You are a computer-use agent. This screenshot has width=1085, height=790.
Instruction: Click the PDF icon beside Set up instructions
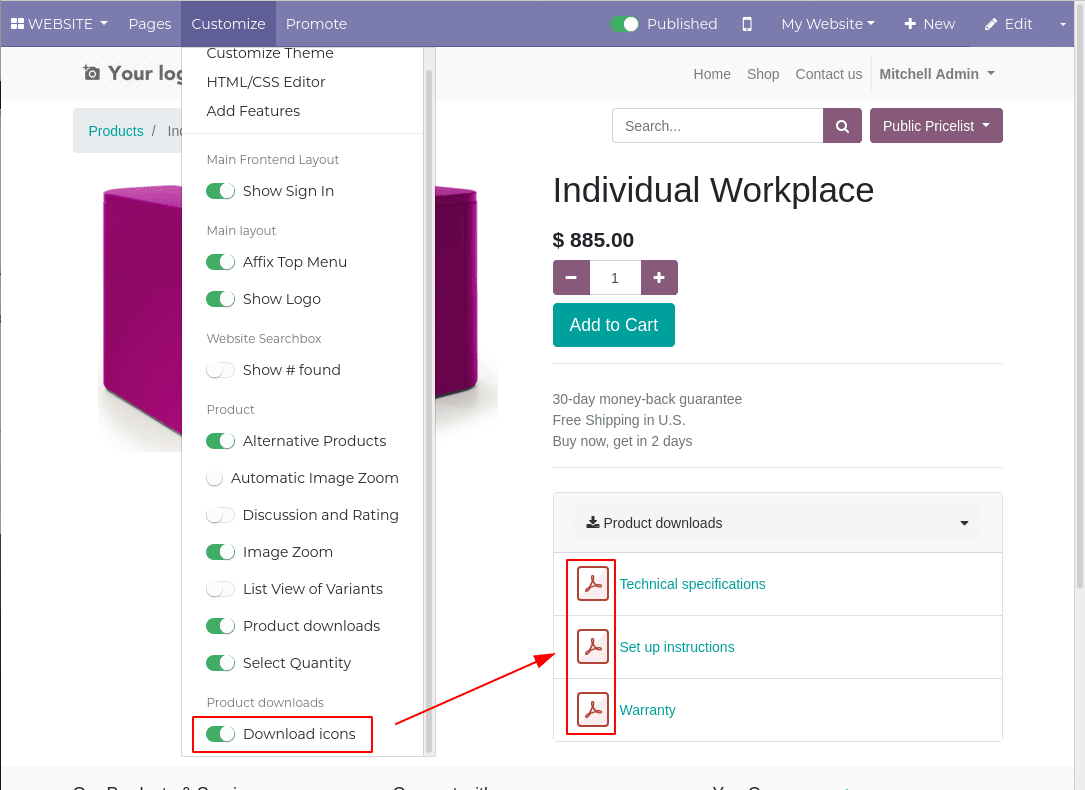[x=593, y=647]
